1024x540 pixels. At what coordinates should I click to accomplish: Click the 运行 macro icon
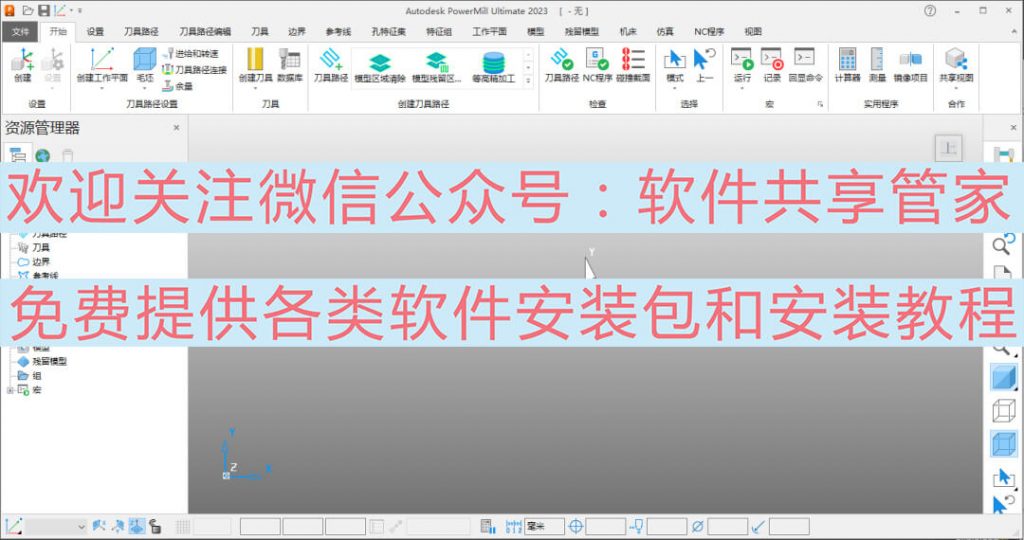click(742, 61)
